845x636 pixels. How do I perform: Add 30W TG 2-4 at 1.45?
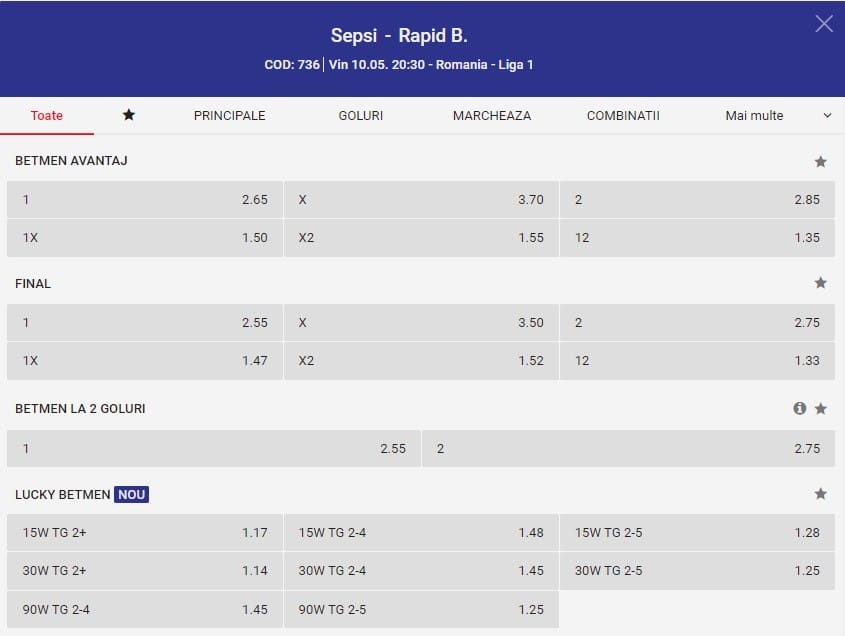(421, 571)
